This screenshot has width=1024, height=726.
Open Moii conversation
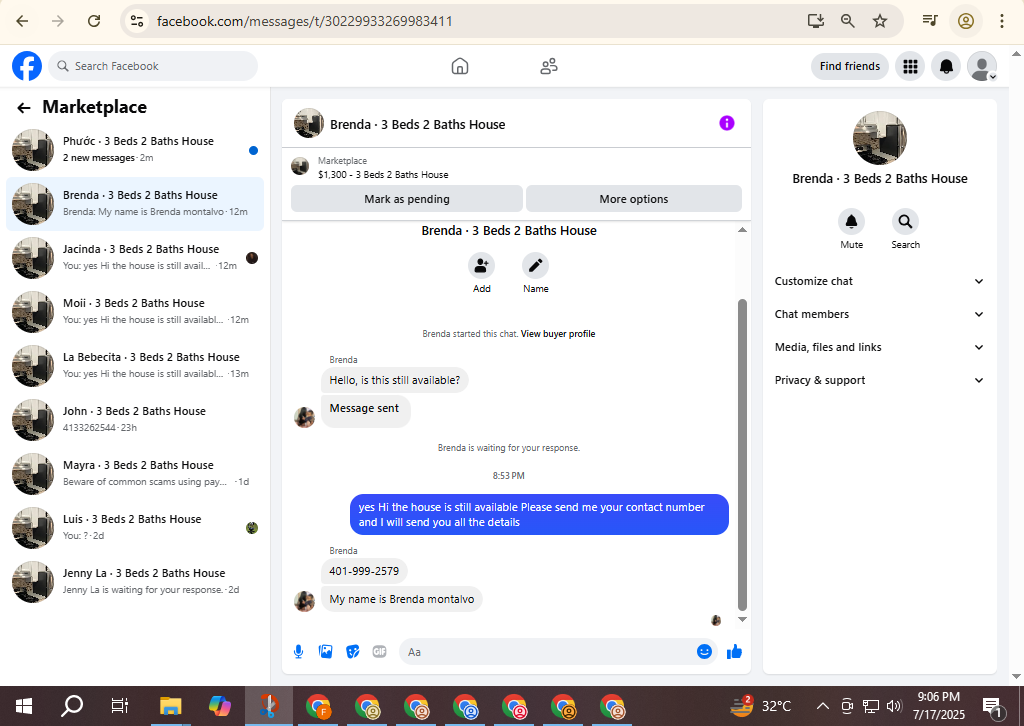click(135, 312)
